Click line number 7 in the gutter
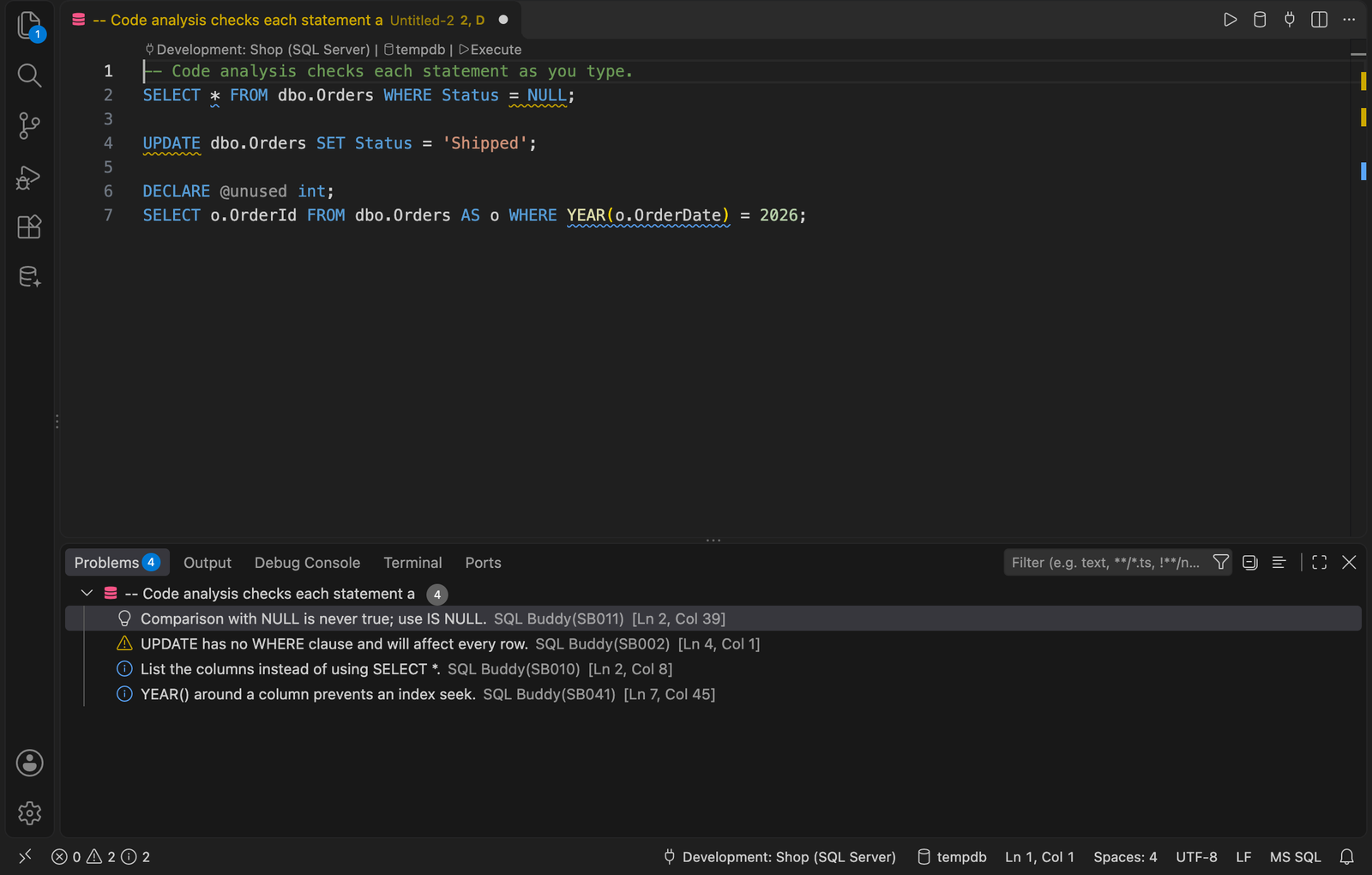 [x=108, y=215]
